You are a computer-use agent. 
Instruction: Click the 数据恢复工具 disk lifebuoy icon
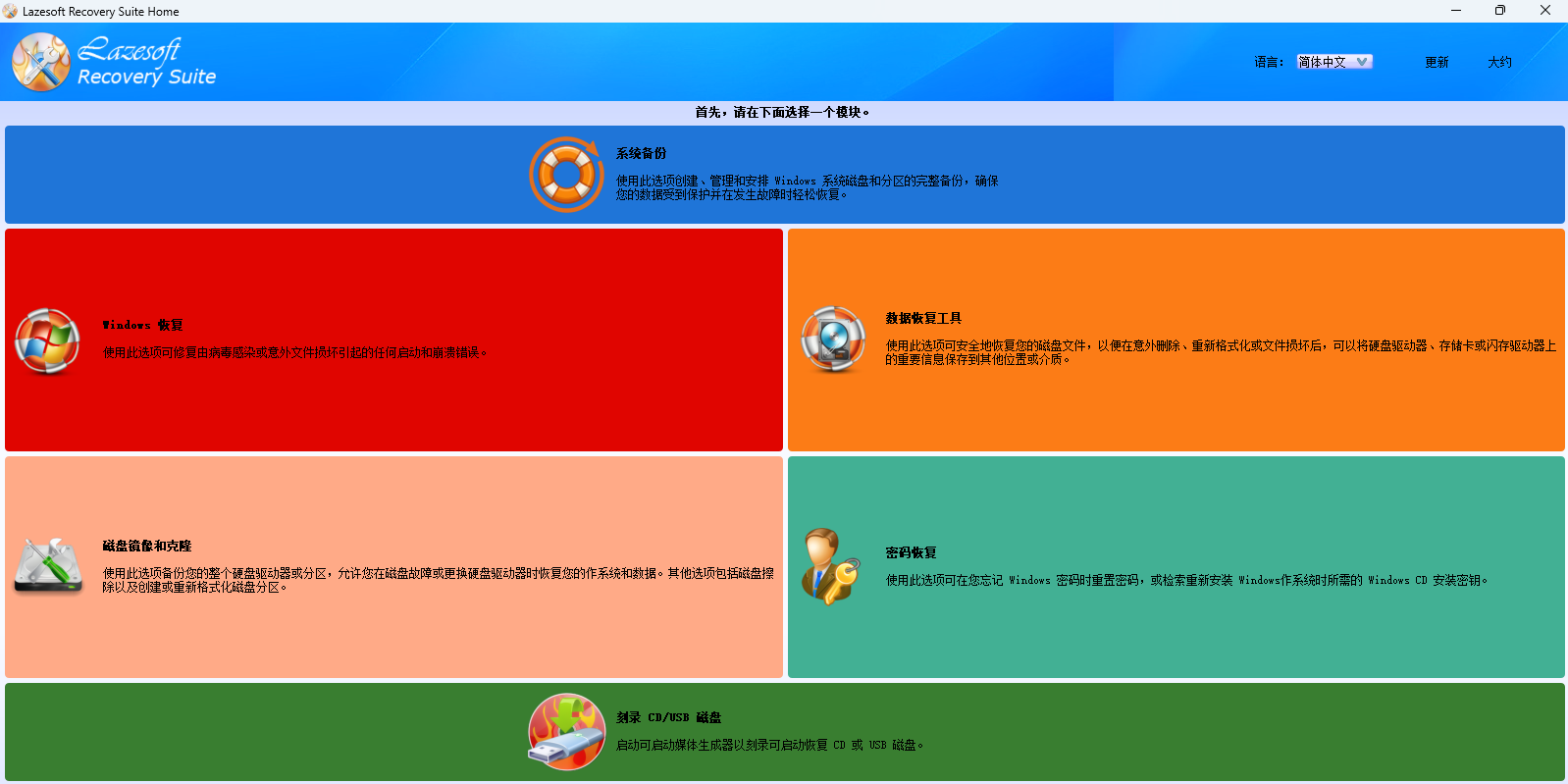point(833,340)
